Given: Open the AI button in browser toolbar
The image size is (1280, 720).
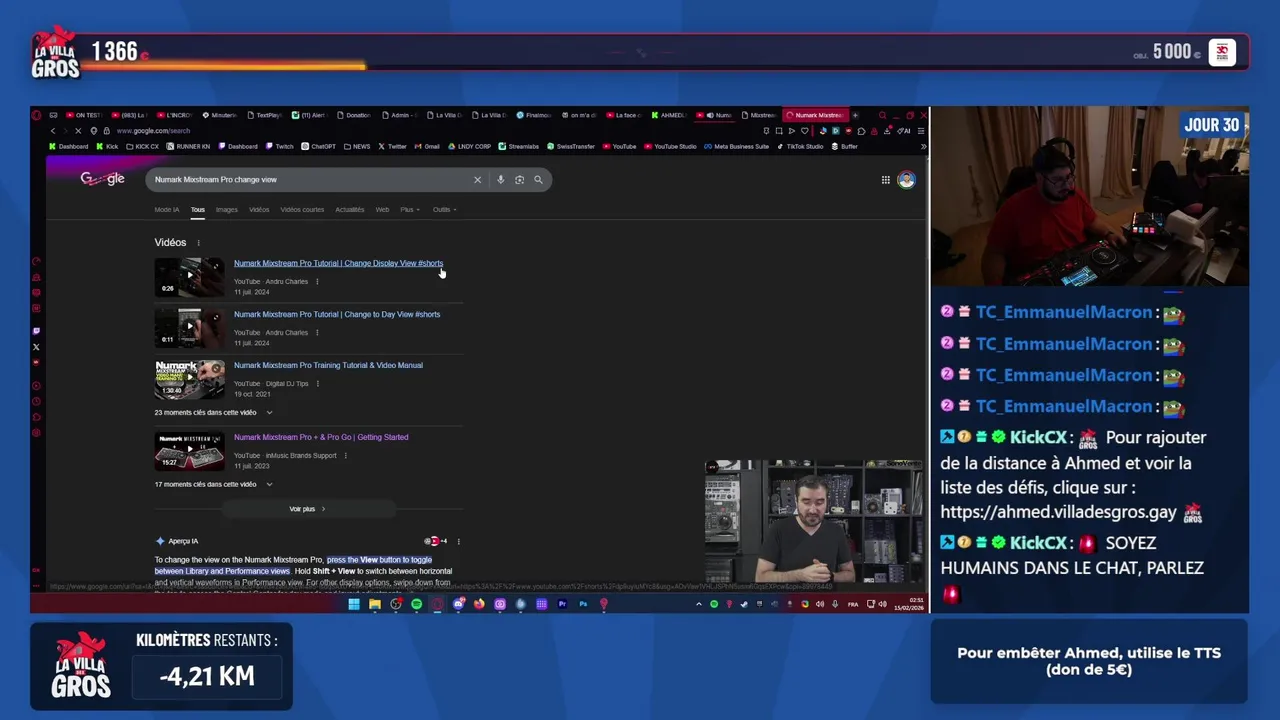Looking at the screenshot, I should [906, 131].
